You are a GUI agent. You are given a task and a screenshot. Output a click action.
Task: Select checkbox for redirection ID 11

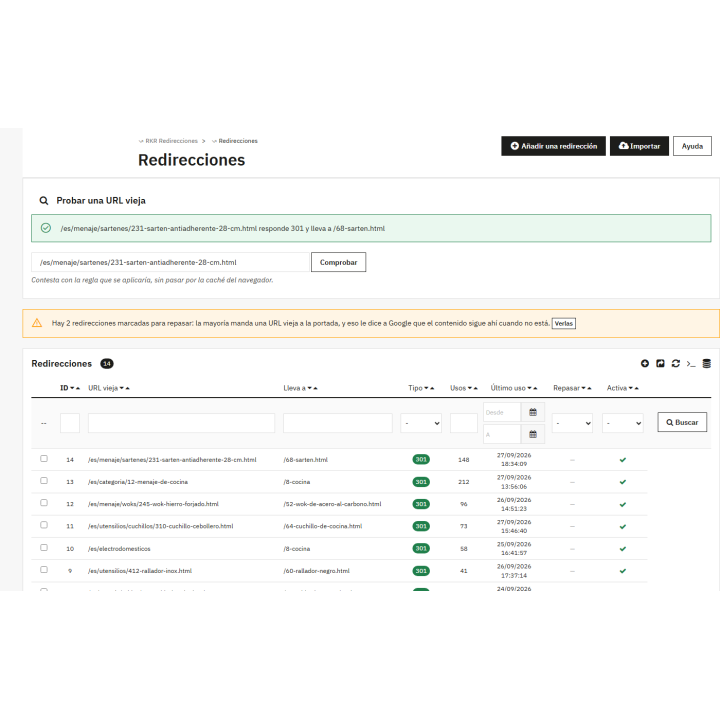(x=44, y=525)
